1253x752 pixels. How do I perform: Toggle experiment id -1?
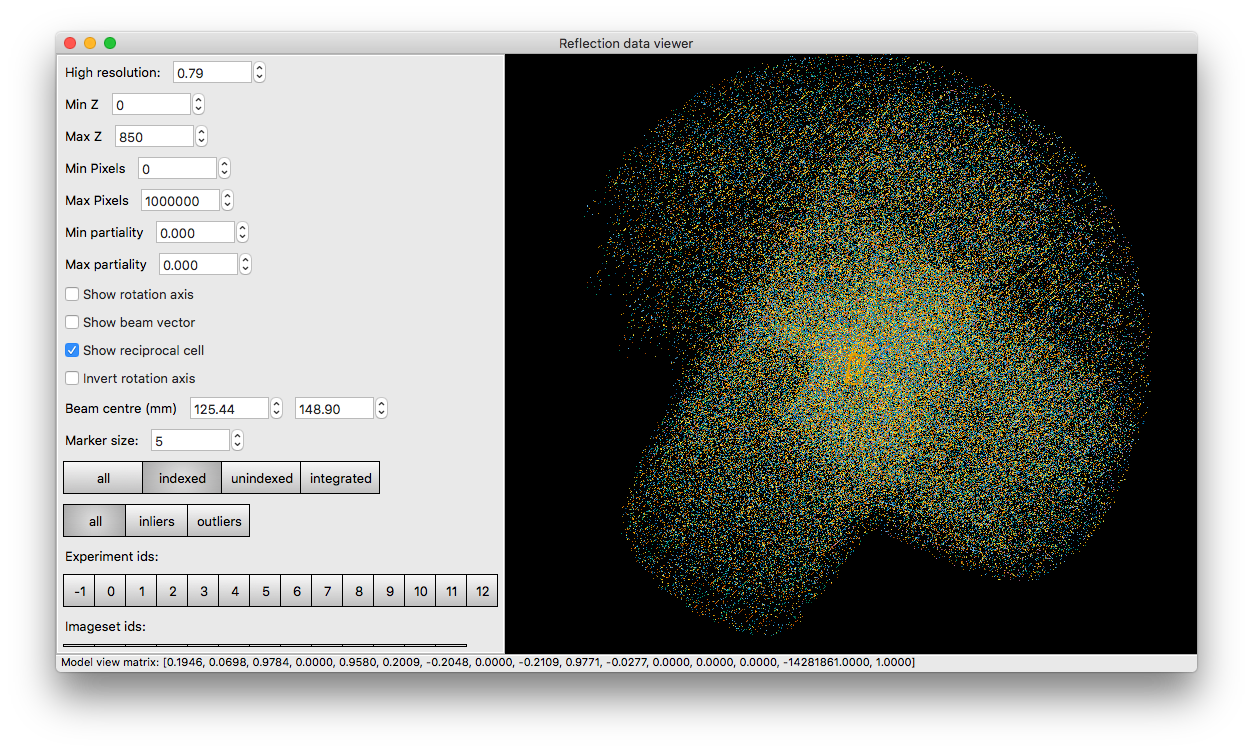[79, 591]
